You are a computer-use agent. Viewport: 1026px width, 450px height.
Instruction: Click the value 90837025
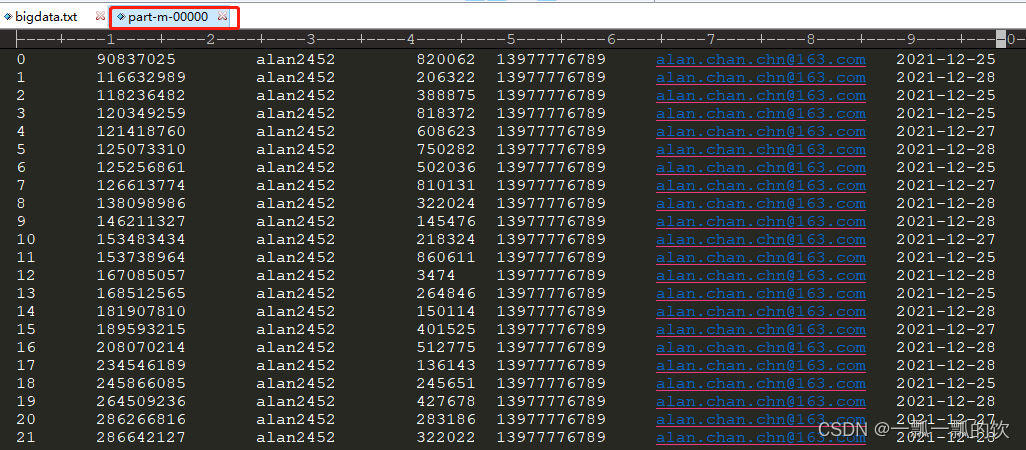136,60
